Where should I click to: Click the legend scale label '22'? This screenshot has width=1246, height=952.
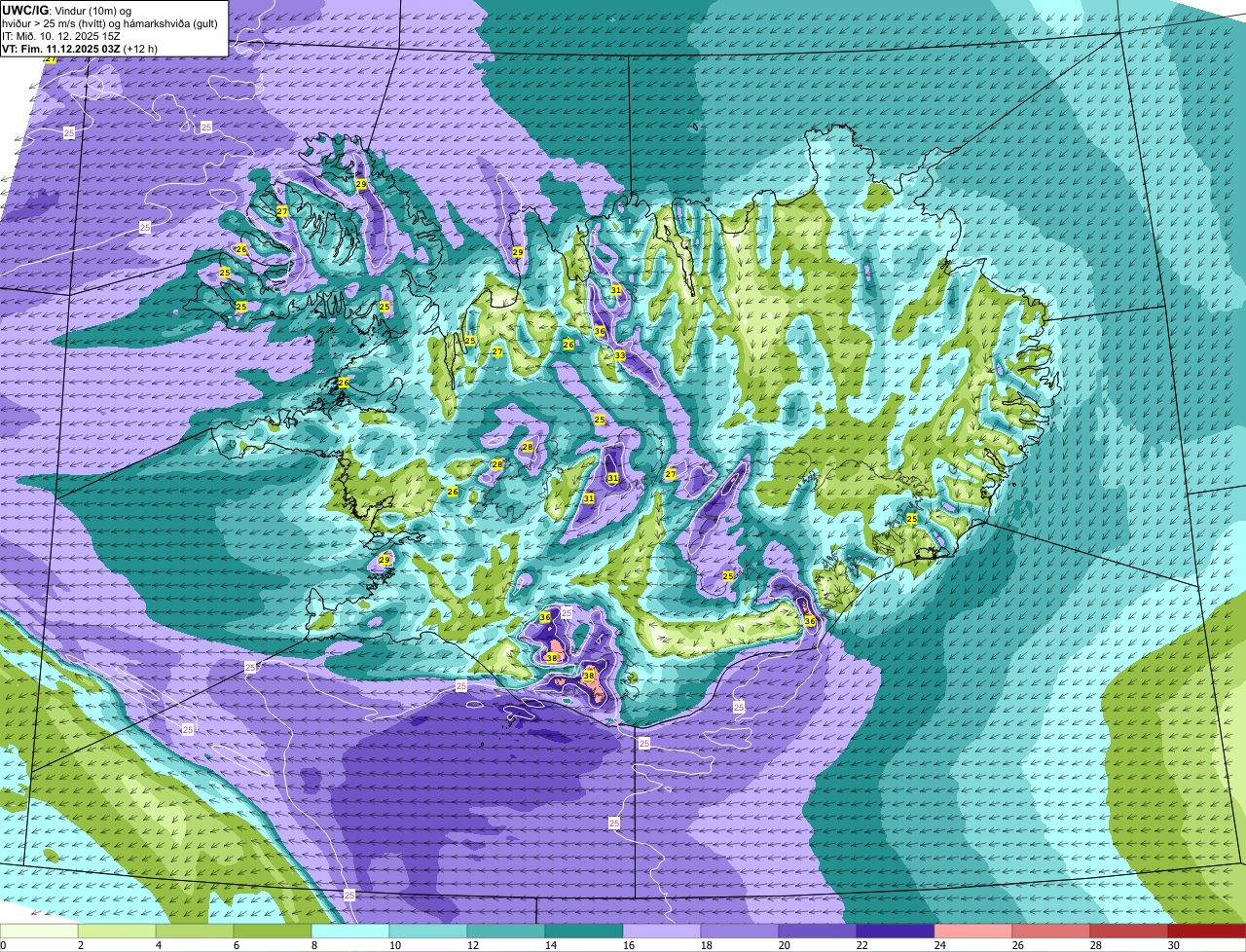pos(862,945)
